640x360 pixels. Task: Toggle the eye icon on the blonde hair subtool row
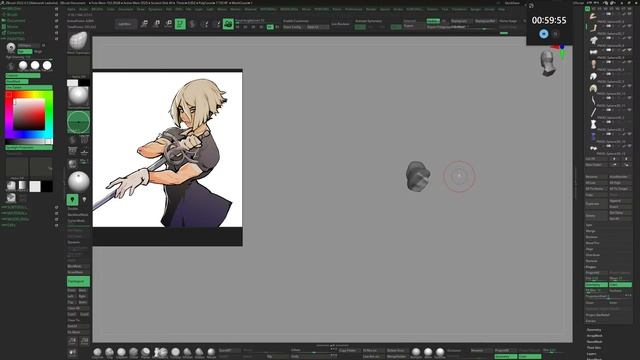[629, 86]
